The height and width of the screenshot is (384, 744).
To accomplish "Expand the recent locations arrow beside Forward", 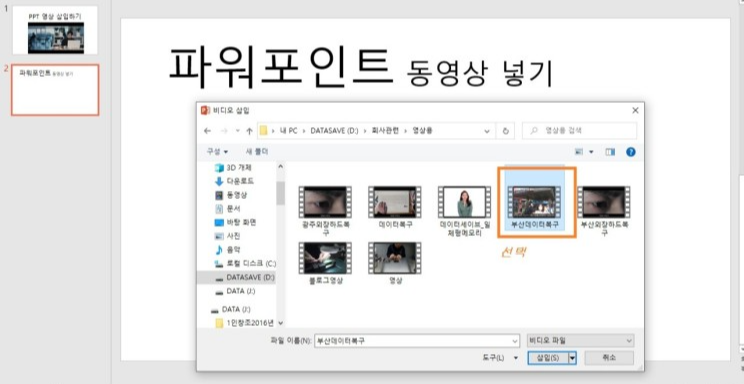I will tap(238, 131).
